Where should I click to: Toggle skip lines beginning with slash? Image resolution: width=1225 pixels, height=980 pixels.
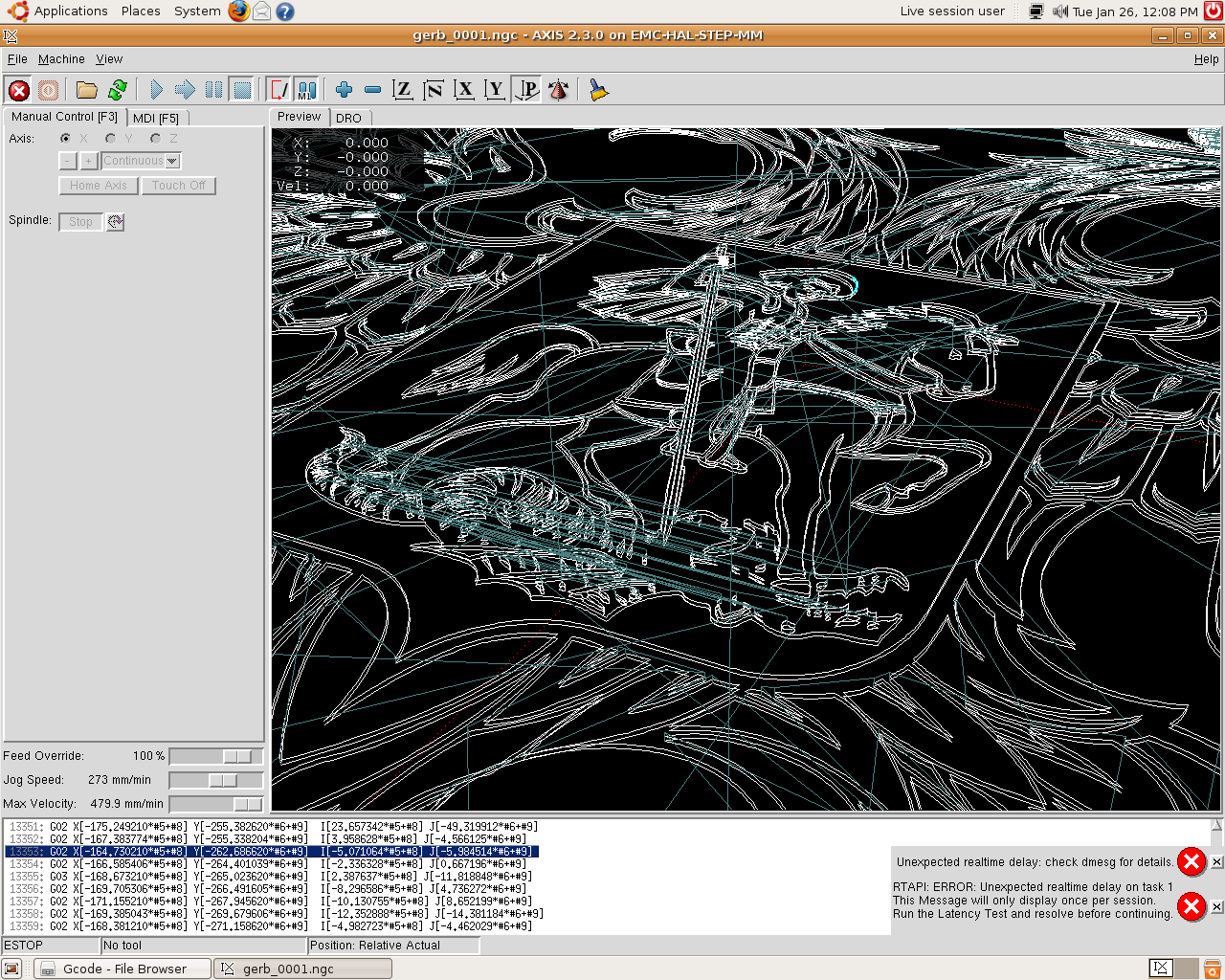[x=278, y=90]
